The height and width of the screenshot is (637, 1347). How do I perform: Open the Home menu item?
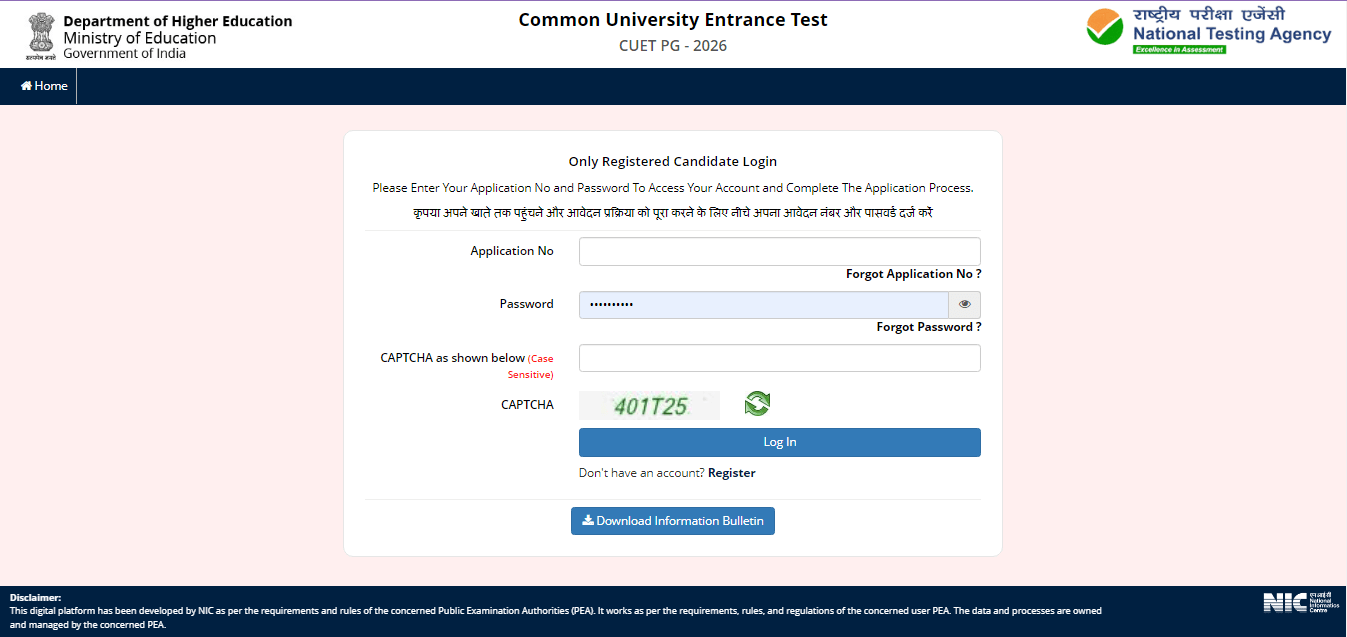coord(42,85)
